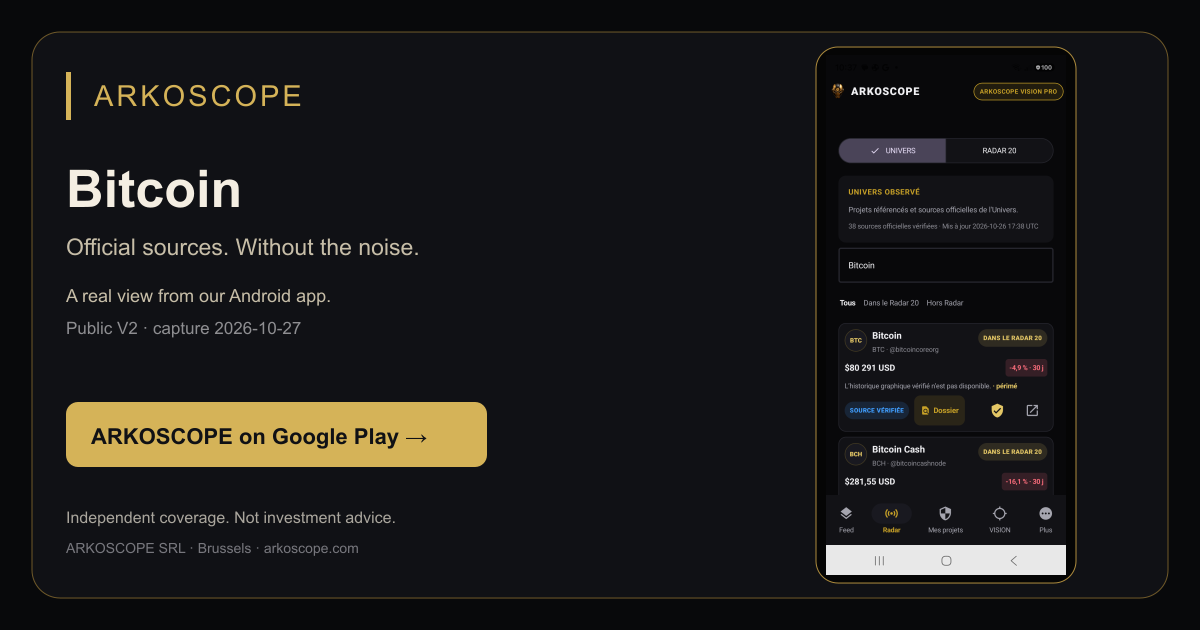Click the yellow verified shield on Bitcoin card

997,410
